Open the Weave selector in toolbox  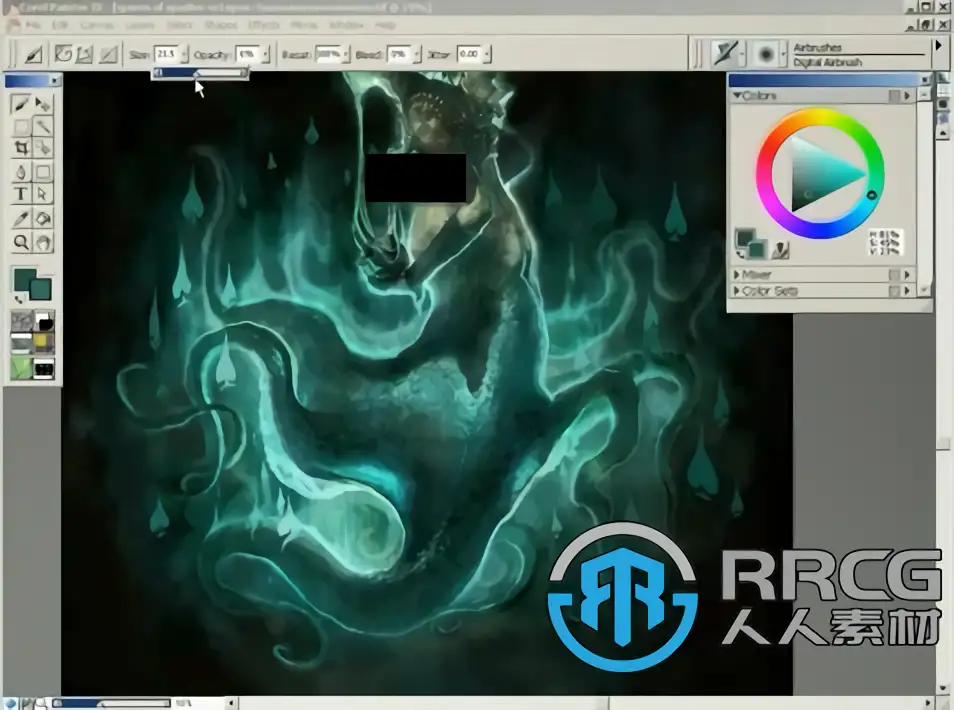point(44,344)
